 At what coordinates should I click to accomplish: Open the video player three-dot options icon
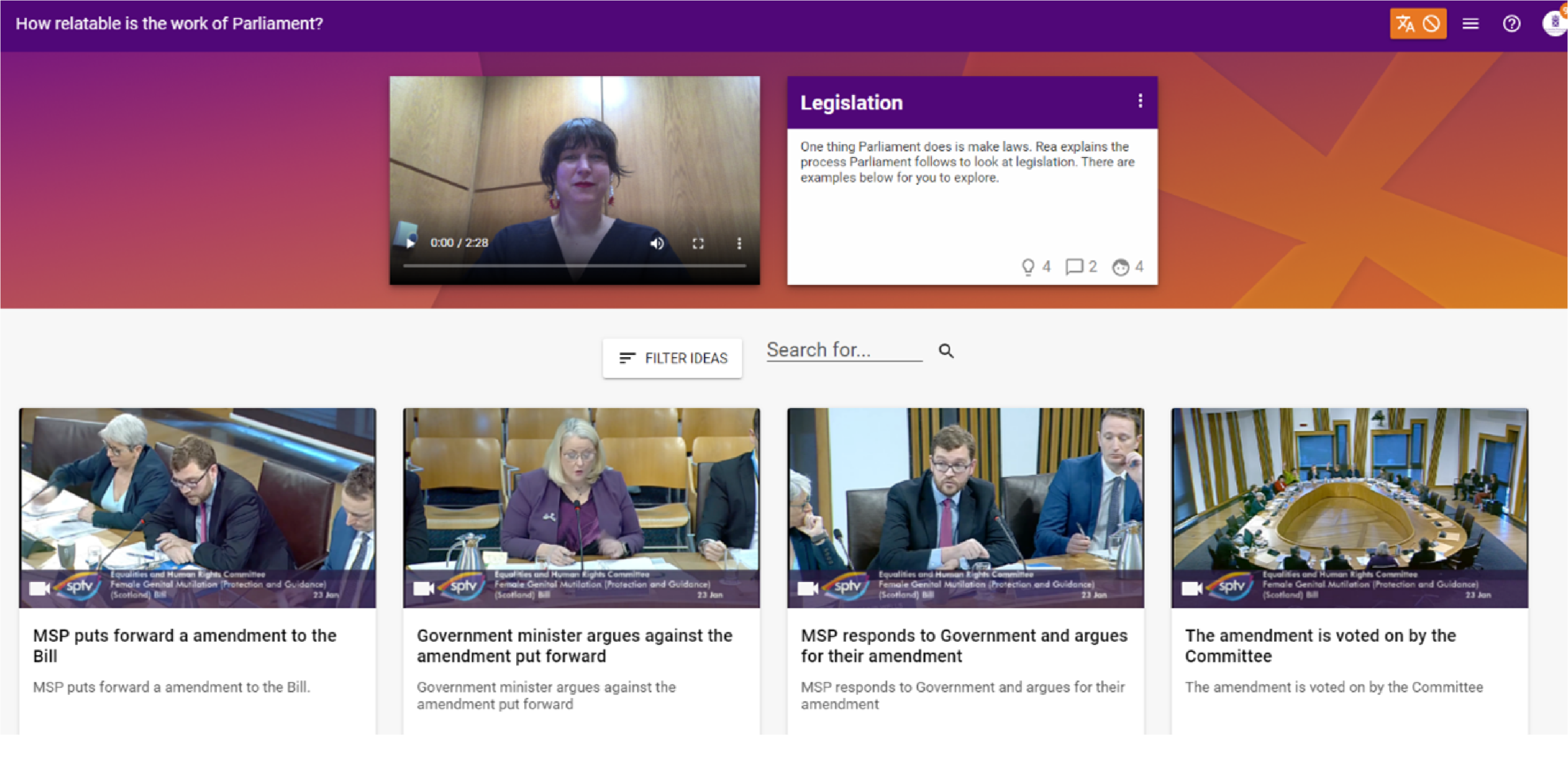tap(740, 243)
